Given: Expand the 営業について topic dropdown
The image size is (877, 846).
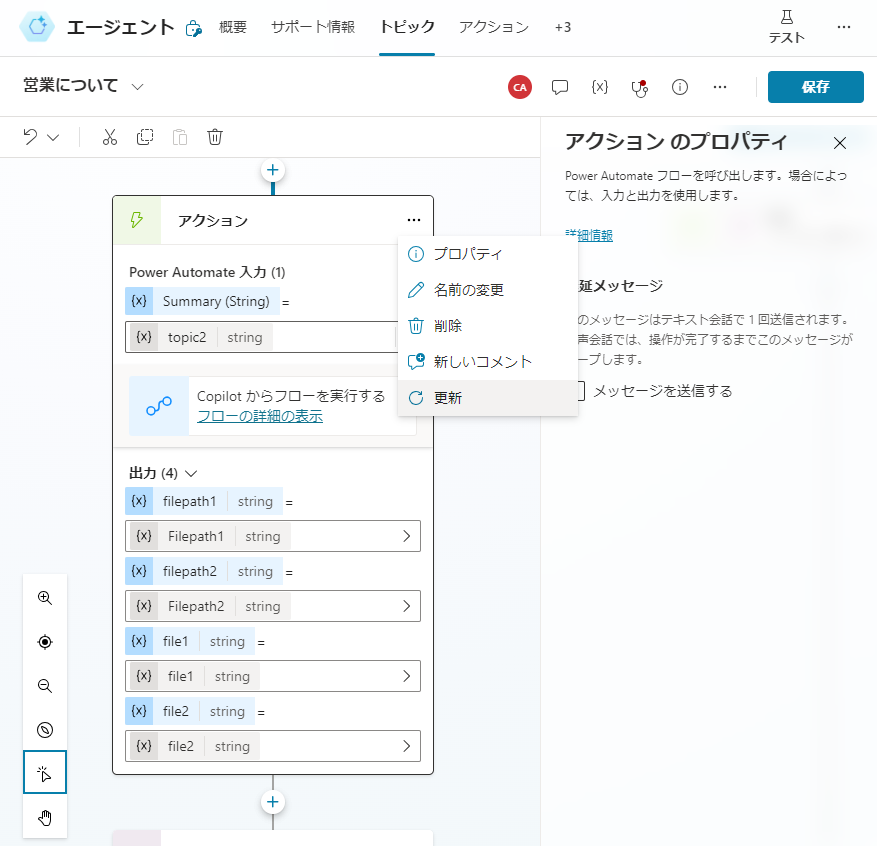Looking at the screenshot, I should (x=138, y=87).
